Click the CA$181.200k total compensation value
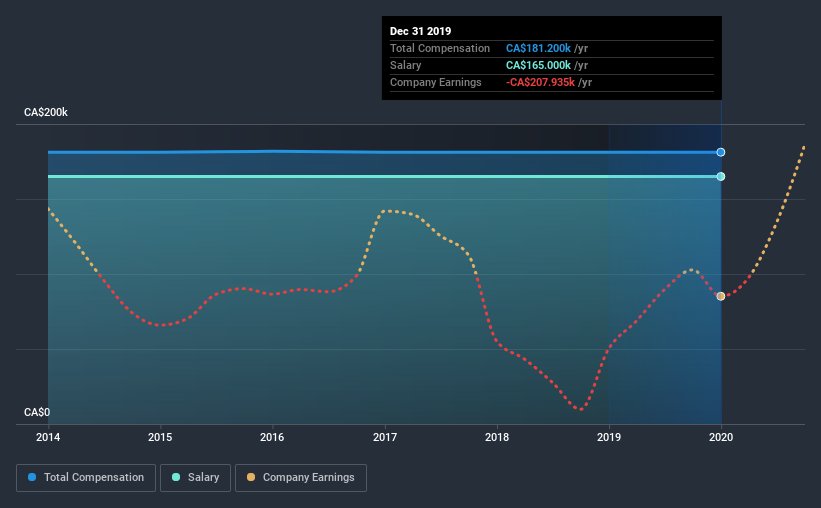This screenshot has width=821, height=508. [x=538, y=48]
